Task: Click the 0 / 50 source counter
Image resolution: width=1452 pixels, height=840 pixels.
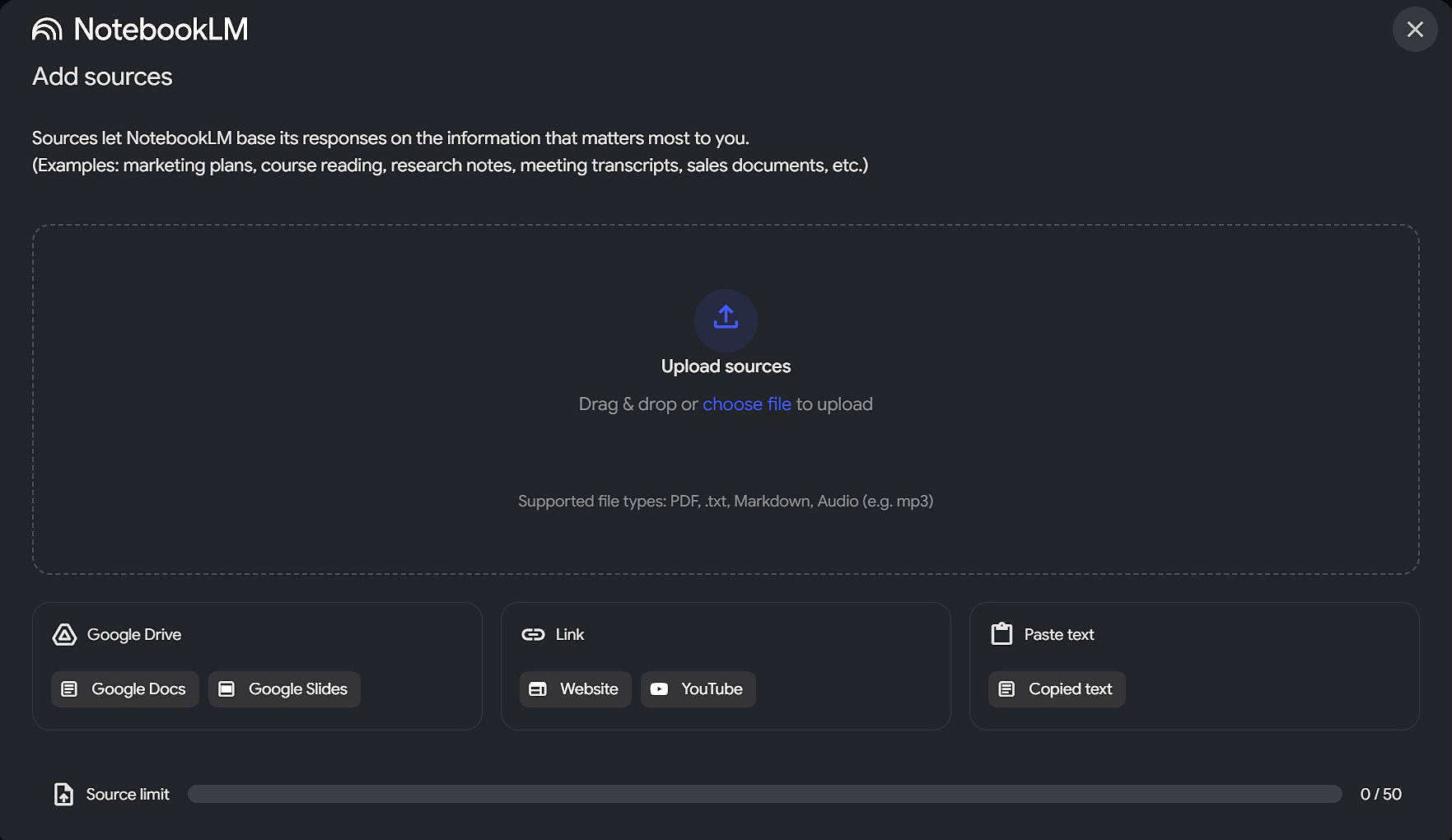Action: point(1380,794)
